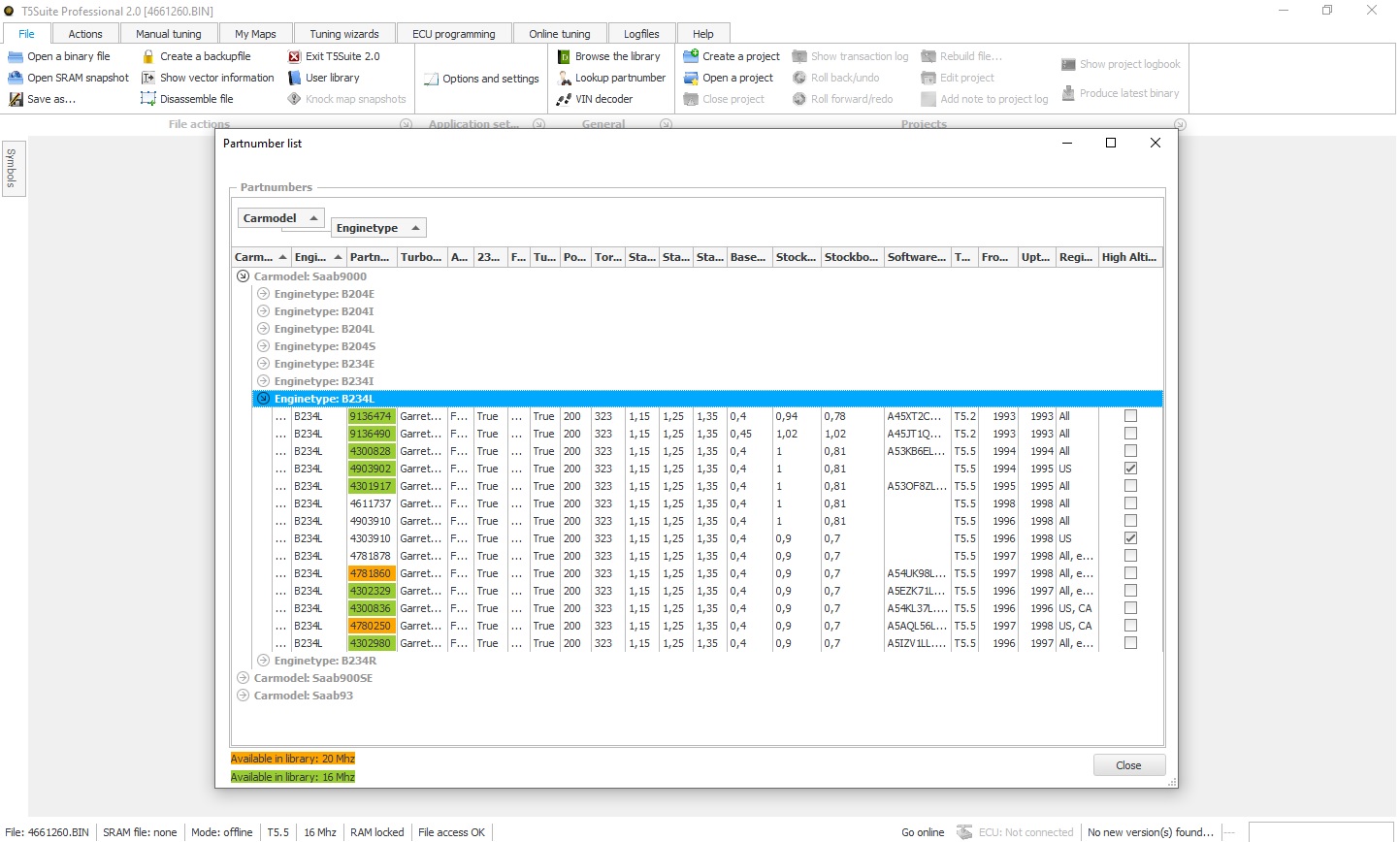The height and width of the screenshot is (842, 1400).
Task: Click the Add note to project log icon
Action: point(928,99)
